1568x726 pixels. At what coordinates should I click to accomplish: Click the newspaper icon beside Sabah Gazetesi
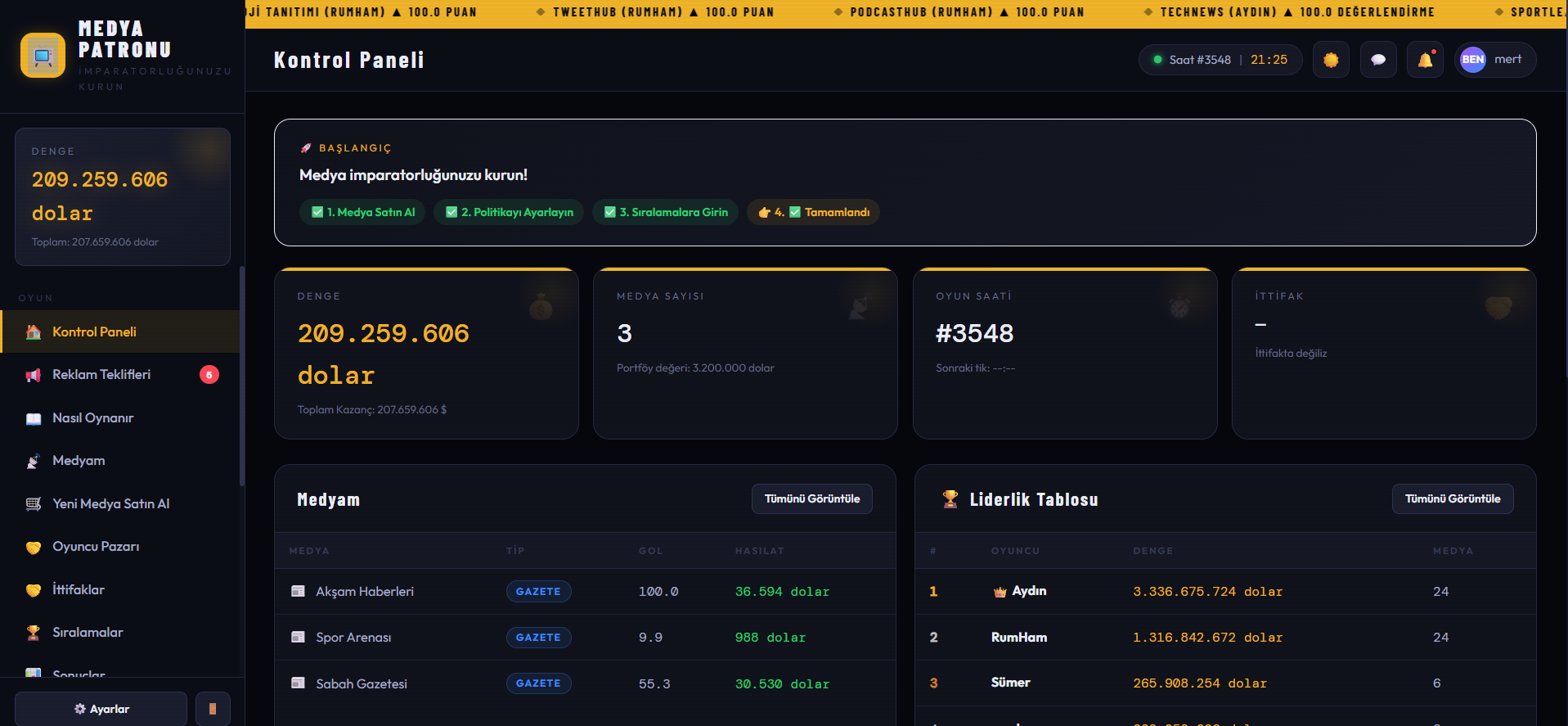[x=299, y=683]
